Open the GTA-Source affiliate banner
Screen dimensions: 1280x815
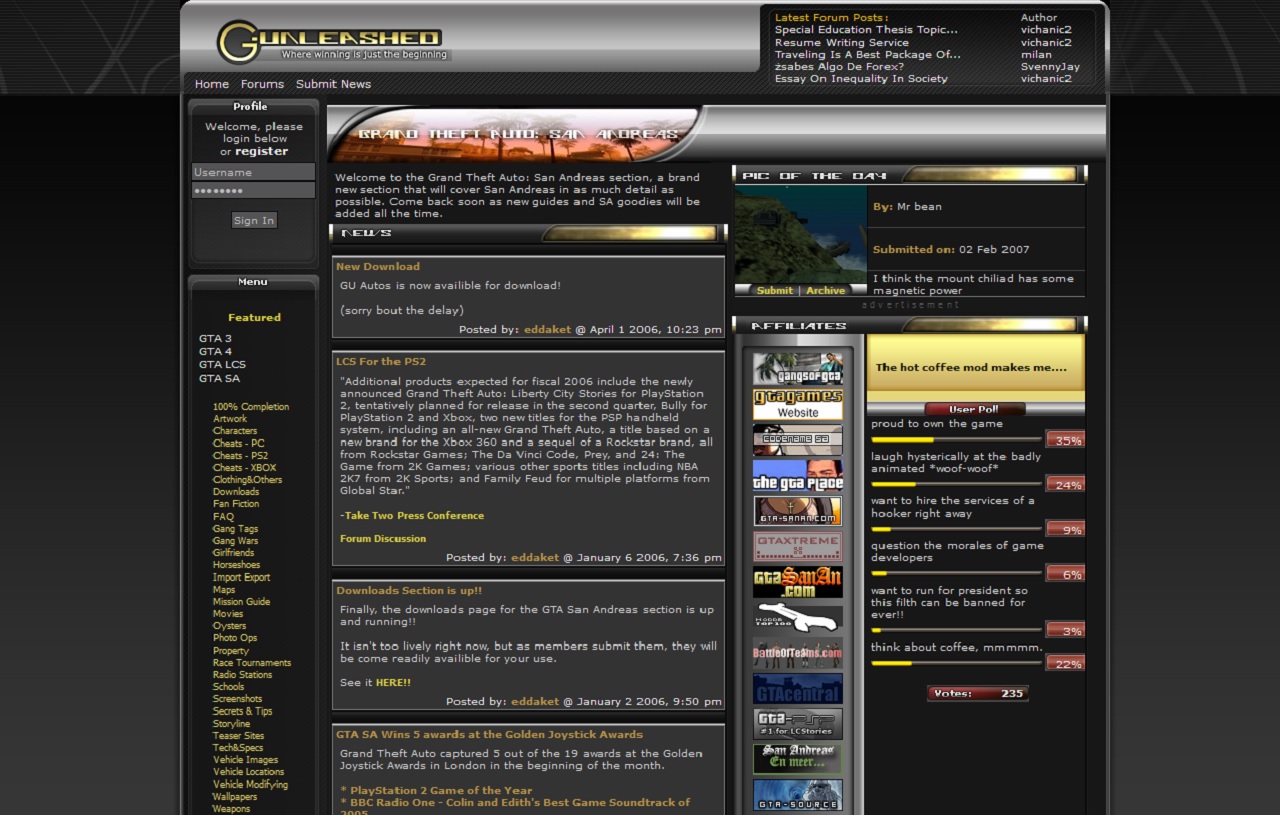point(797,795)
